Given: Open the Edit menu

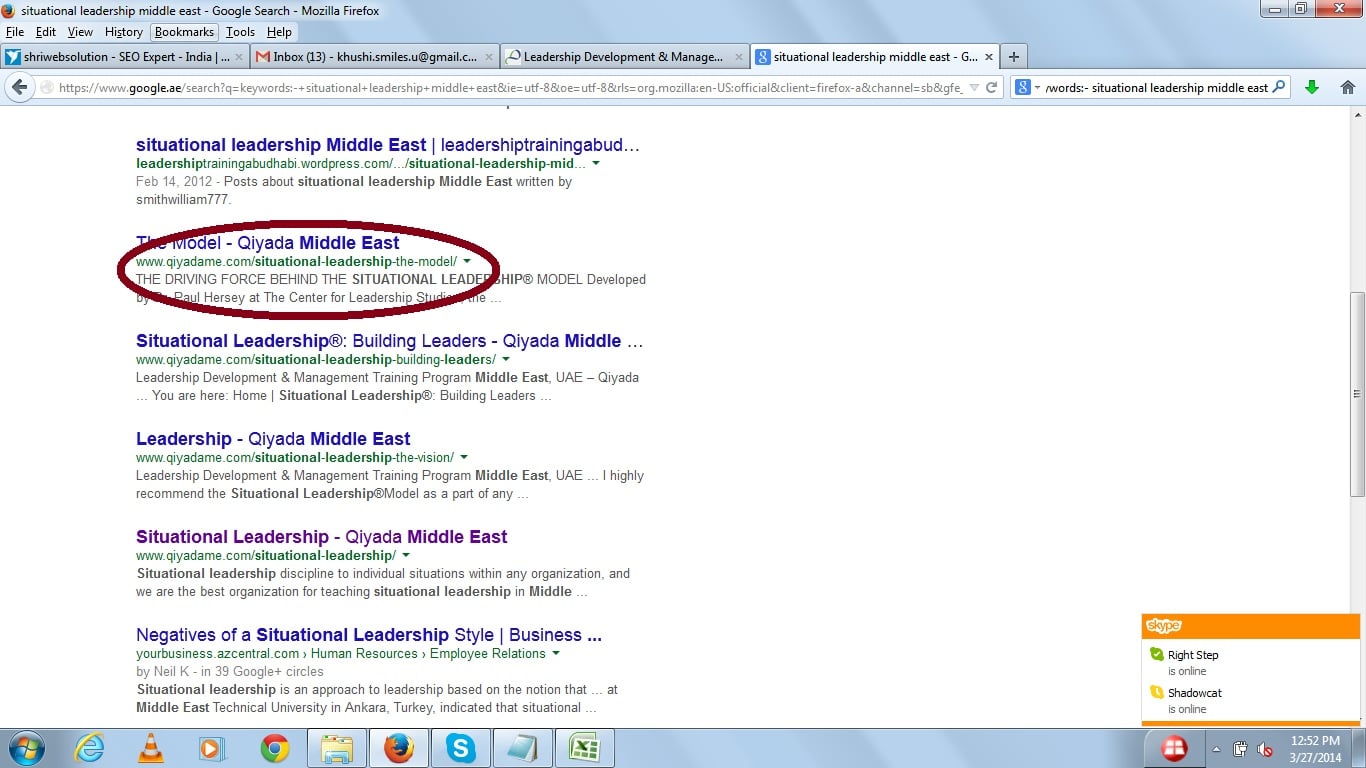Looking at the screenshot, I should click(46, 32).
